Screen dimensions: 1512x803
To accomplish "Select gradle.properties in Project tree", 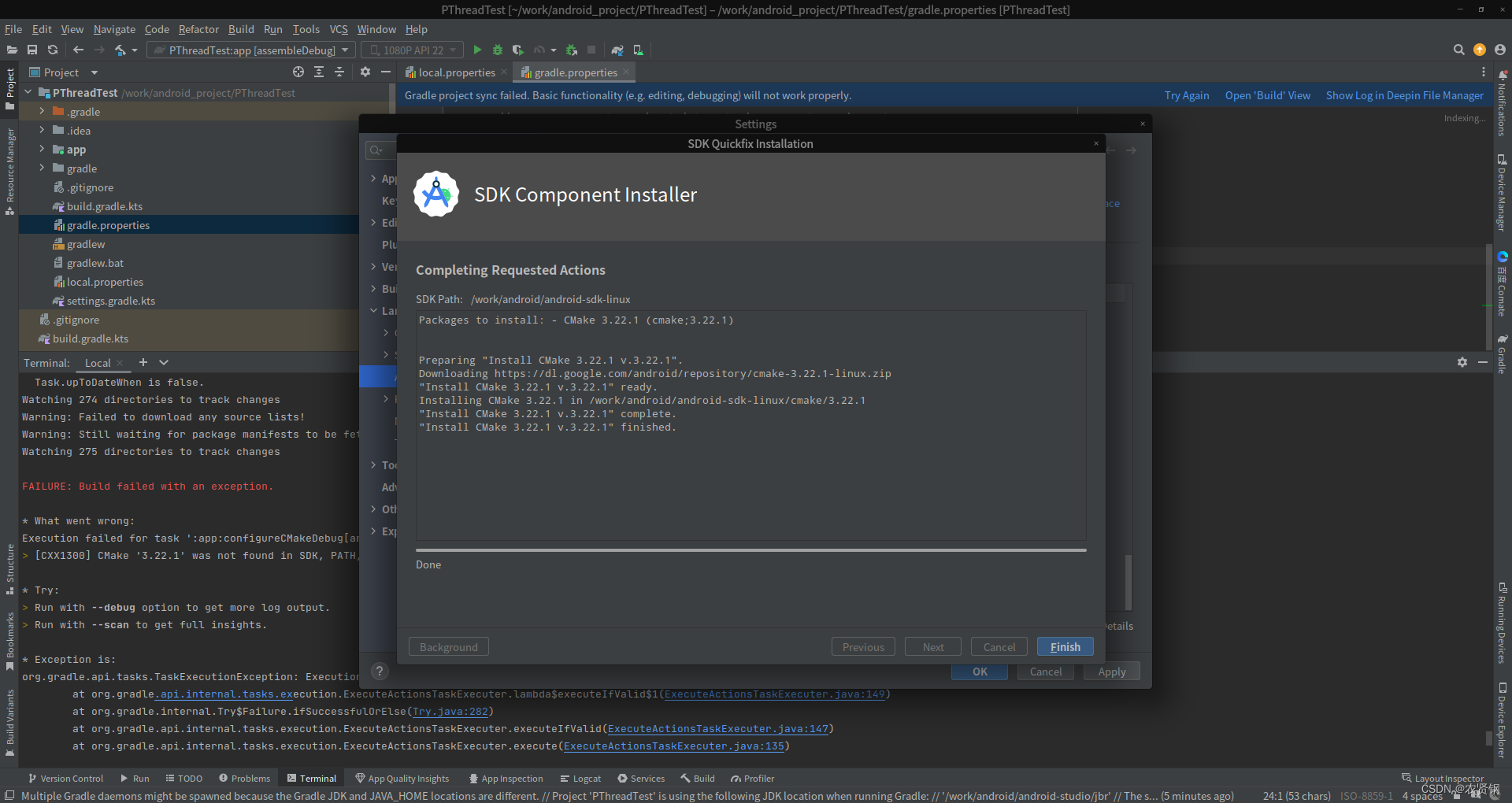I will click(108, 225).
